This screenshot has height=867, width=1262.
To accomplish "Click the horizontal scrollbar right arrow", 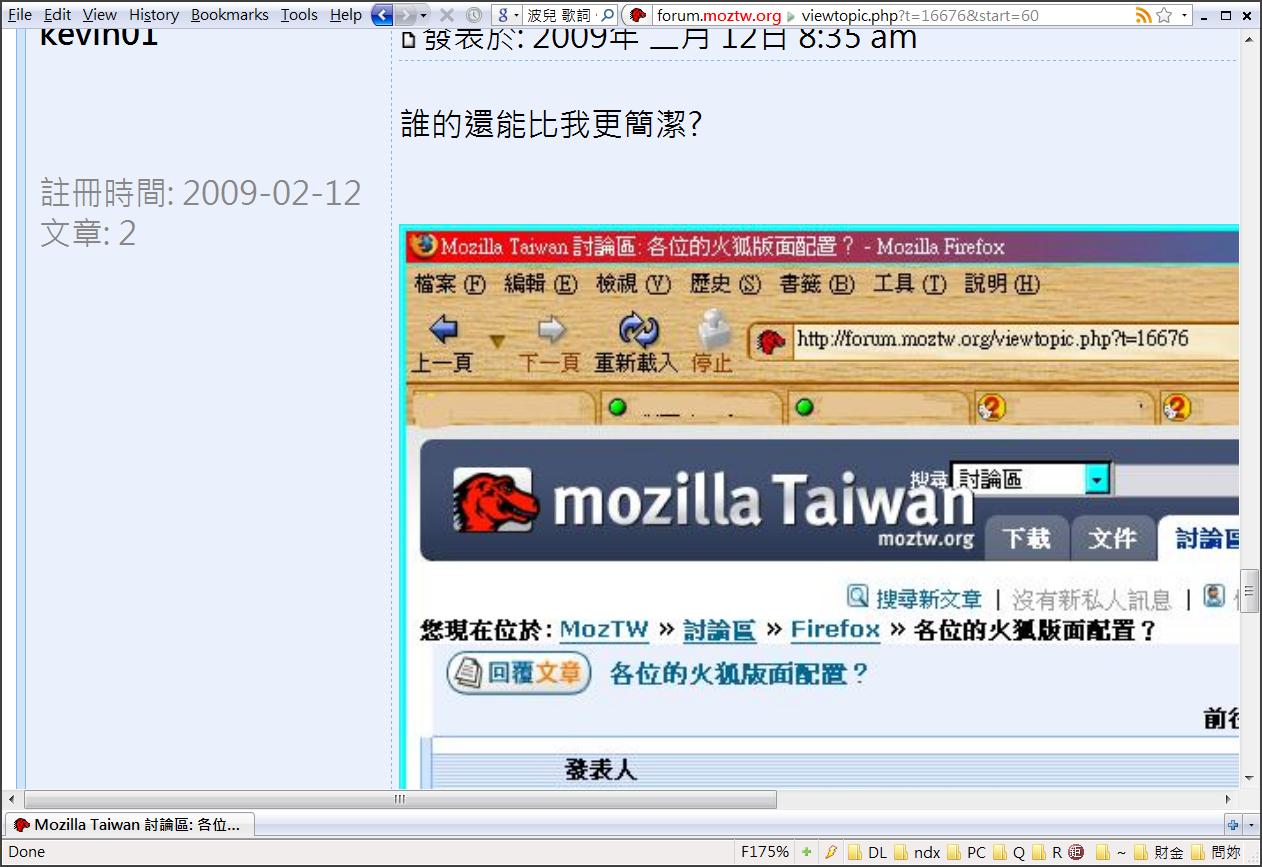I will pyautogui.click(x=1230, y=799).
